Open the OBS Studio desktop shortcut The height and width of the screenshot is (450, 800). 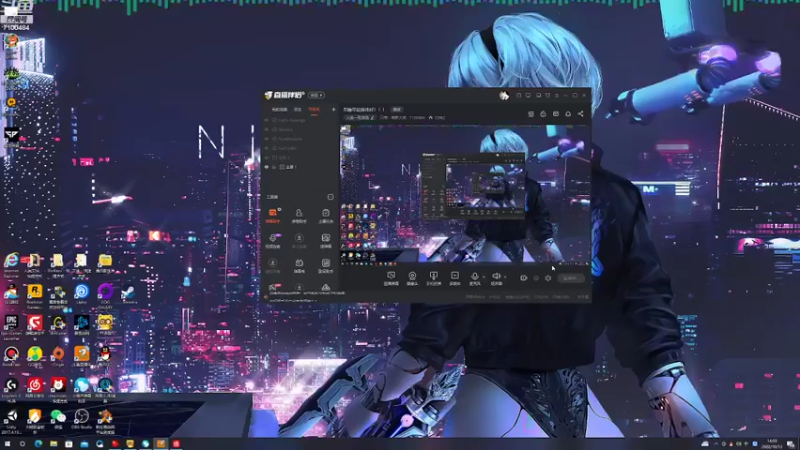(x=82, y=419)
